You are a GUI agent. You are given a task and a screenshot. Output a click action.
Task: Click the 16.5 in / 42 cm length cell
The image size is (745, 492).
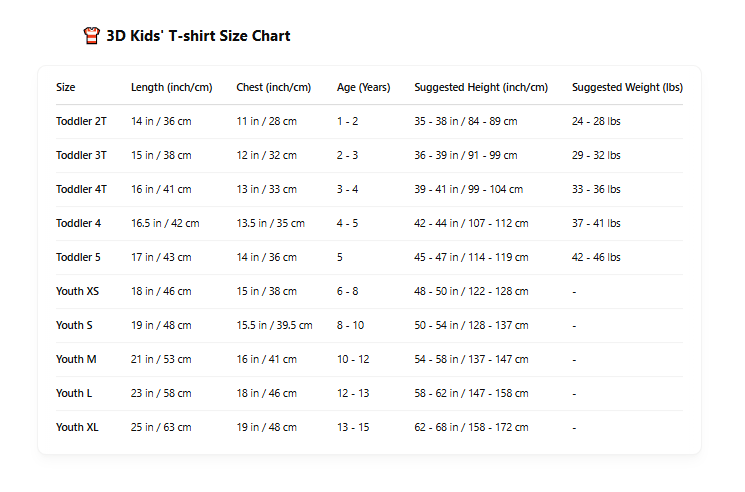(165, 223)
